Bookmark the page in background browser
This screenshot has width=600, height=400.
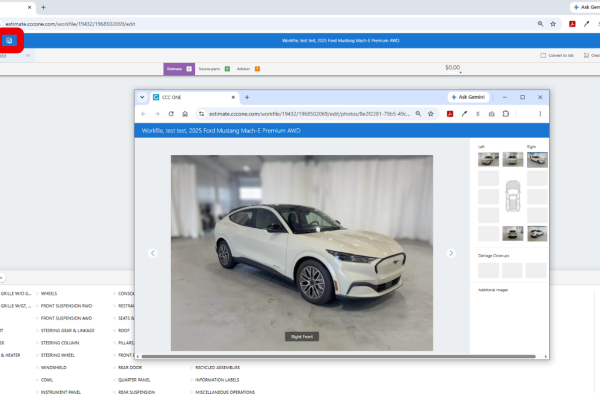click(x=553, y=24)
